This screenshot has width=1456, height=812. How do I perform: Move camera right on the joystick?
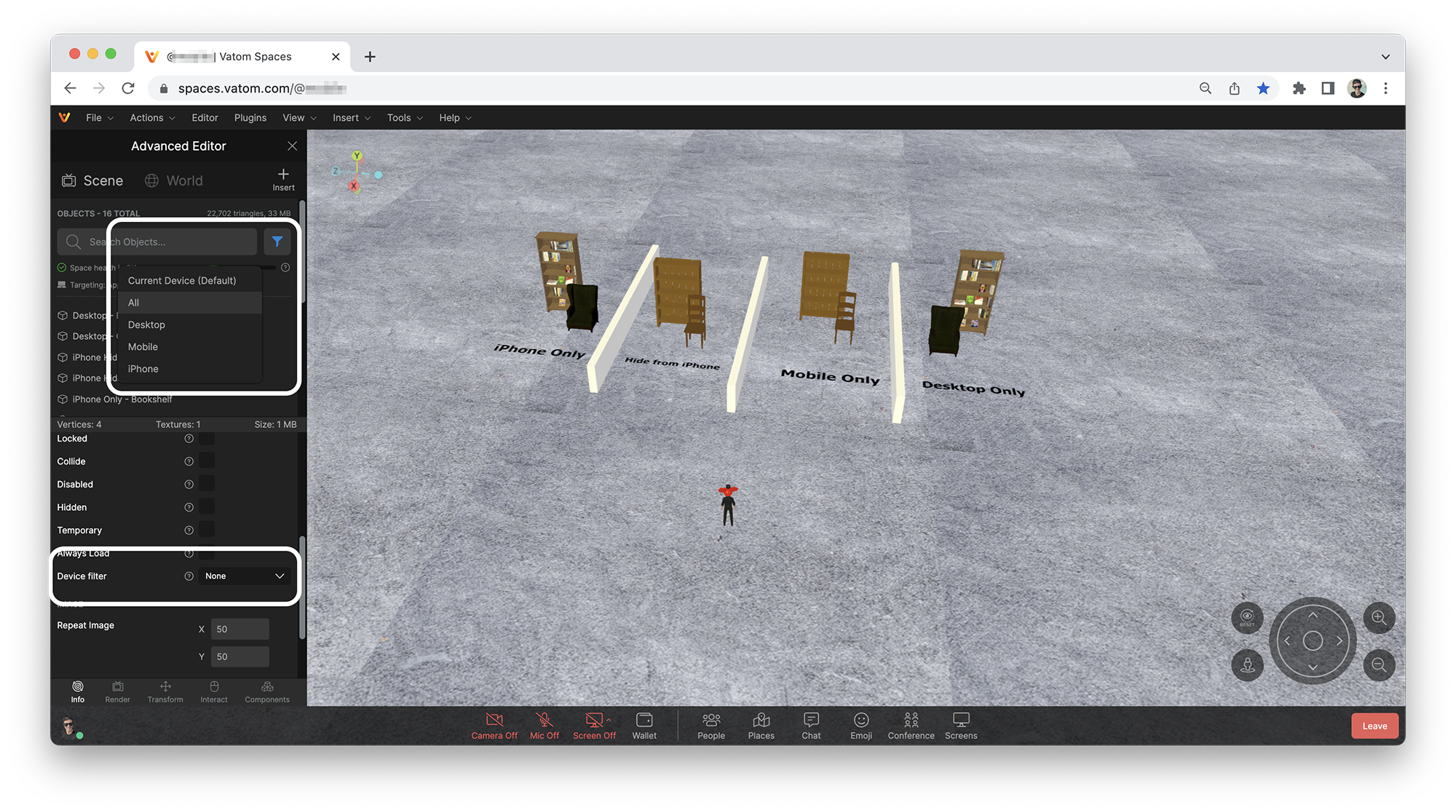pos(1339,641)
